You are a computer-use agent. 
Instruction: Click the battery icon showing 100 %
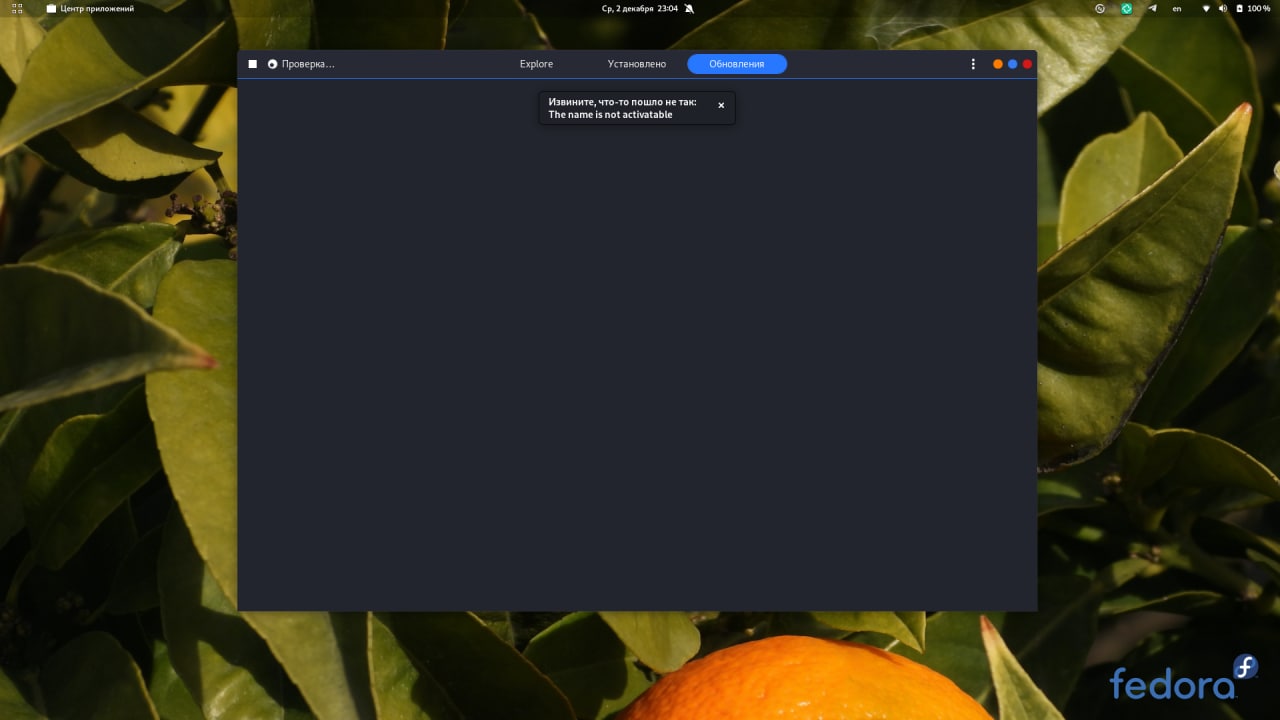[1240, 8]
